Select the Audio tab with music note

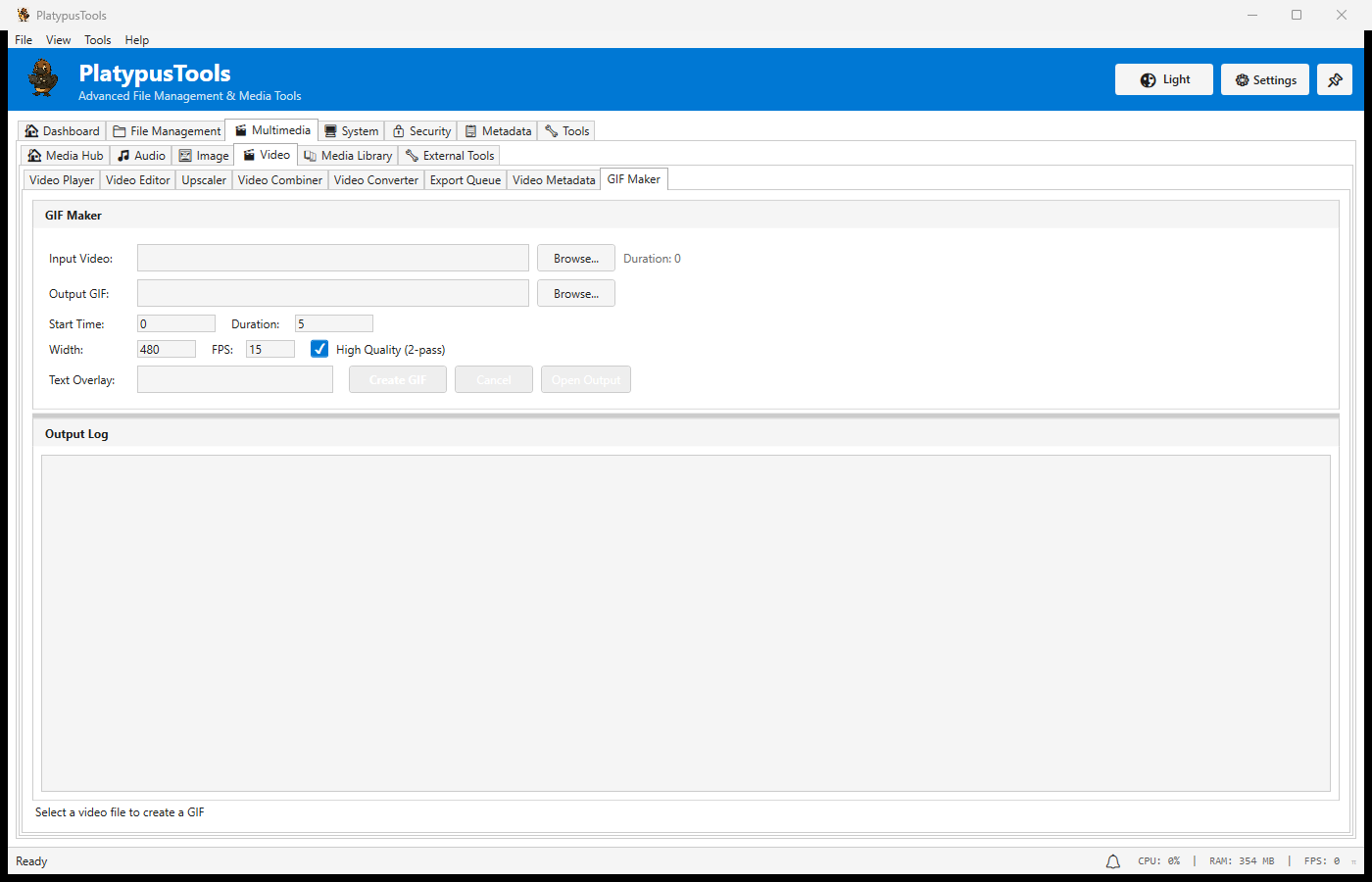click(141, 156)
